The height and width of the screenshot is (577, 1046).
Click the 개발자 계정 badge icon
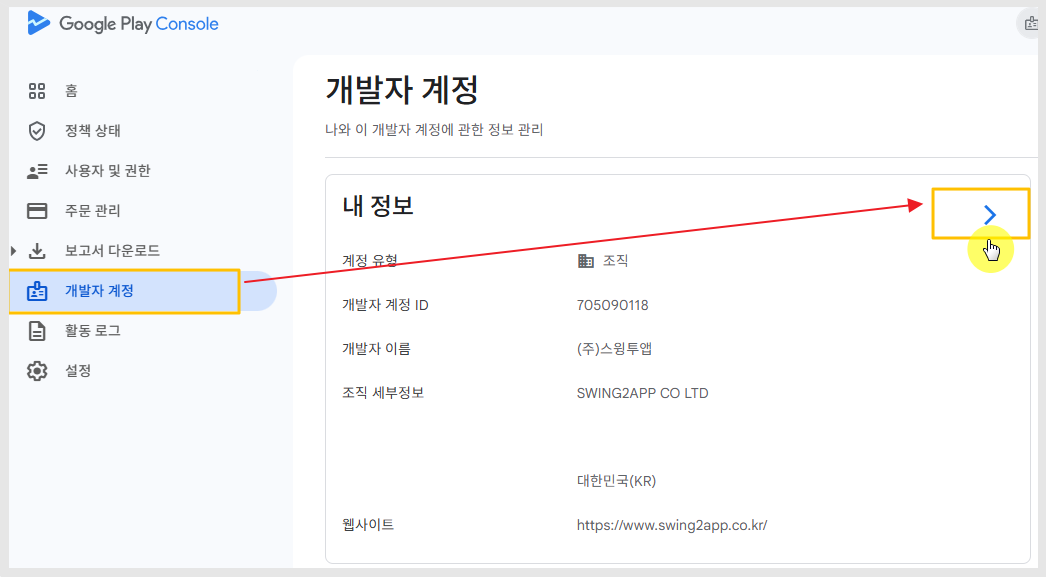tap(37, 291)
